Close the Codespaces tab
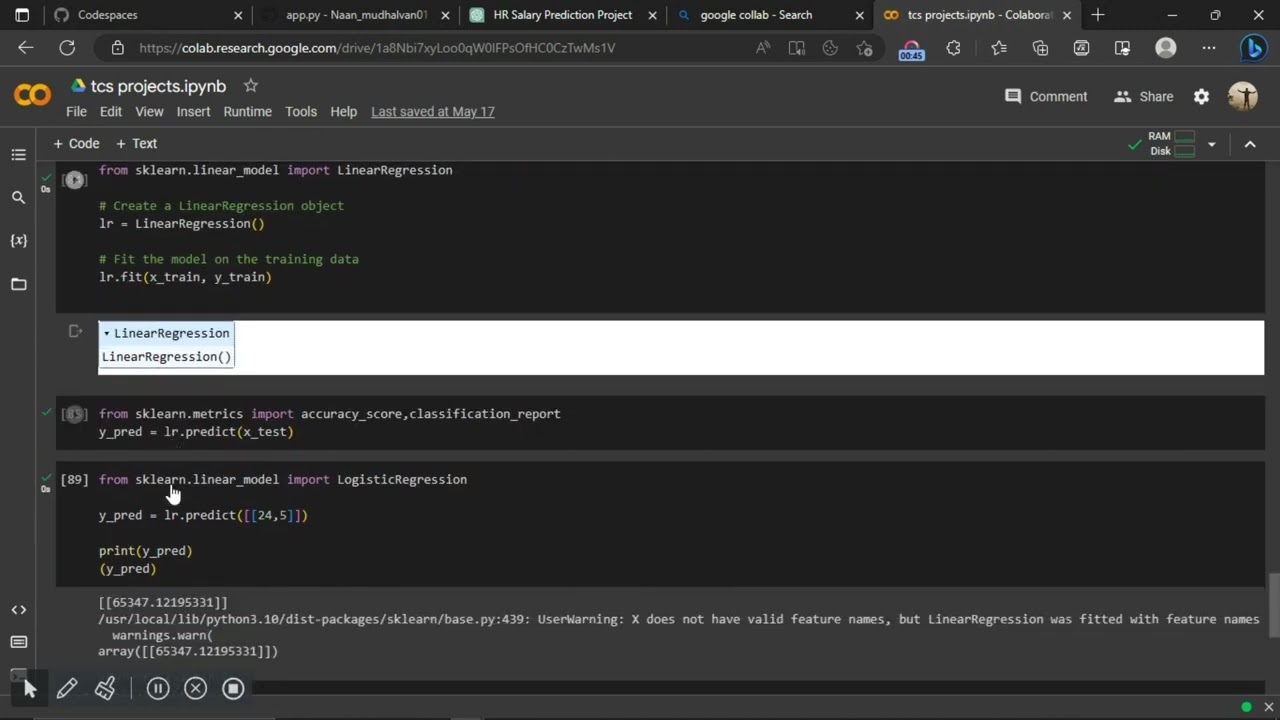The height and width of the screenshot is (720, 1280). 238,15
